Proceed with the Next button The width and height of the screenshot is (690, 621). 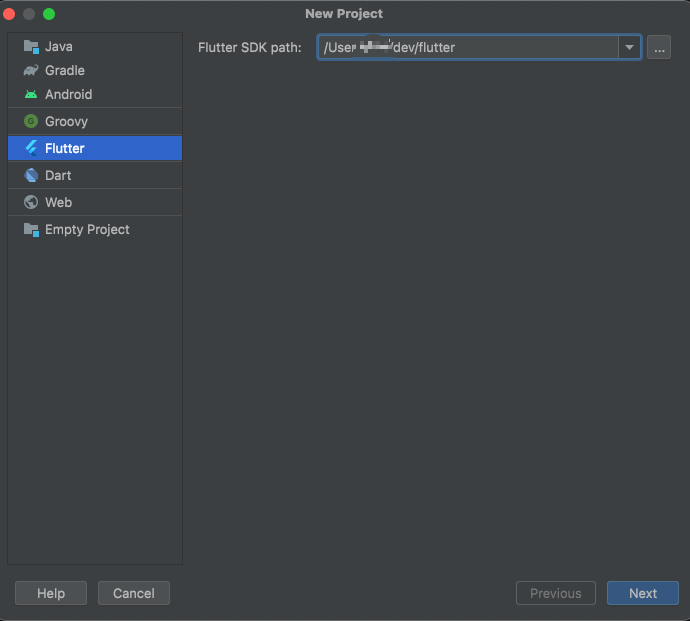tap(643, 593)
